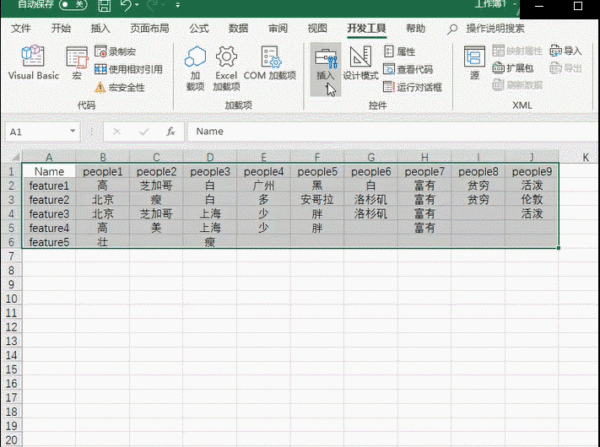Open control 属性 properties
Image resolution: width=600 pixels, height=447 pixels.
pyautogui.click(x=399, y=51)
